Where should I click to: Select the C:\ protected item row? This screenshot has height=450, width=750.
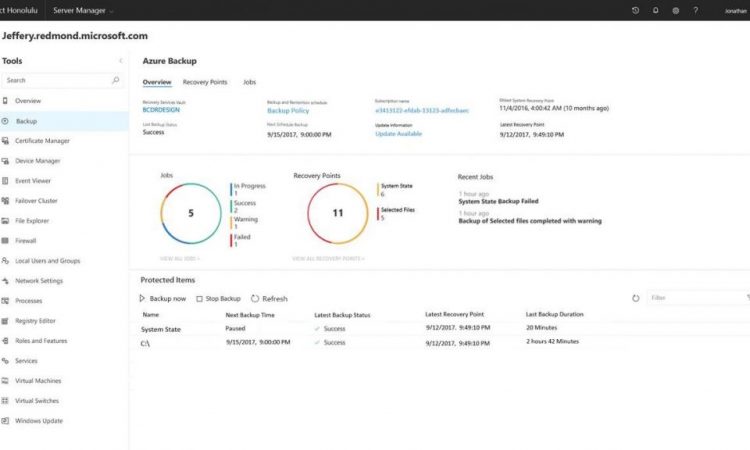click(x=383, y=343)
